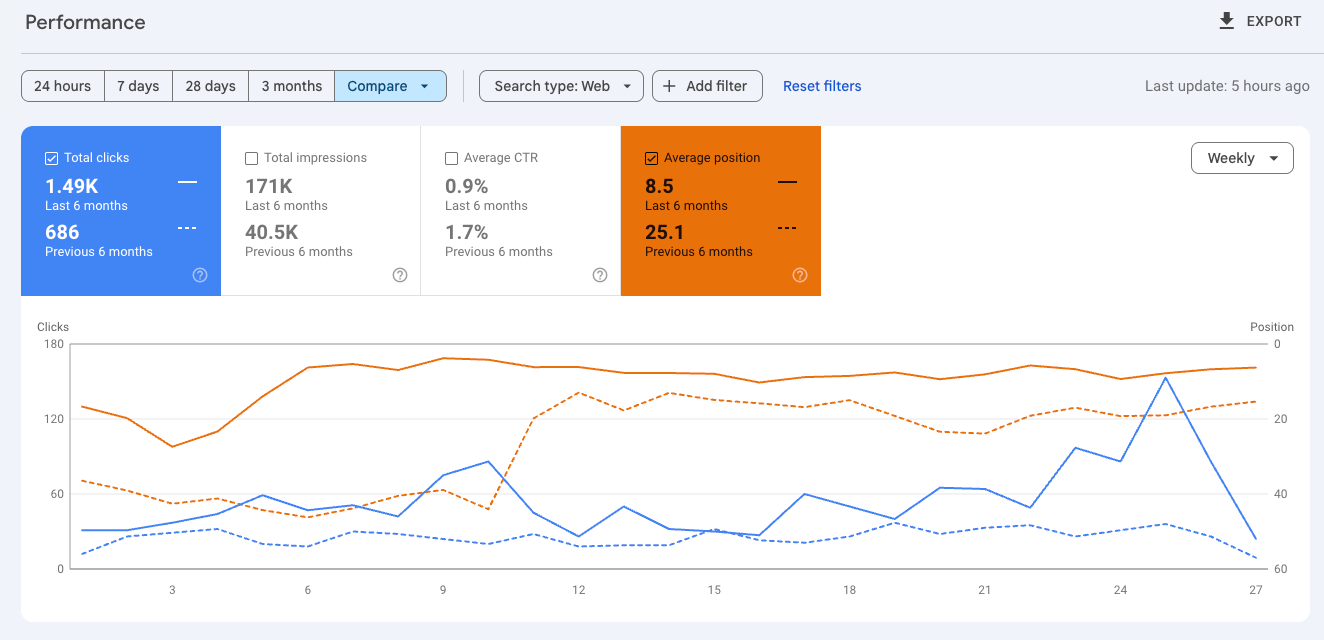This screenshot has height=640, width=1324.
Task: Open the Compare date range dropdown
Action: [x=390, y=86]
